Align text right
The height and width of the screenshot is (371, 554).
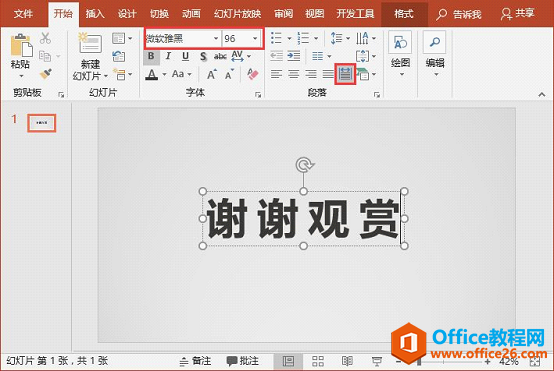311,74
